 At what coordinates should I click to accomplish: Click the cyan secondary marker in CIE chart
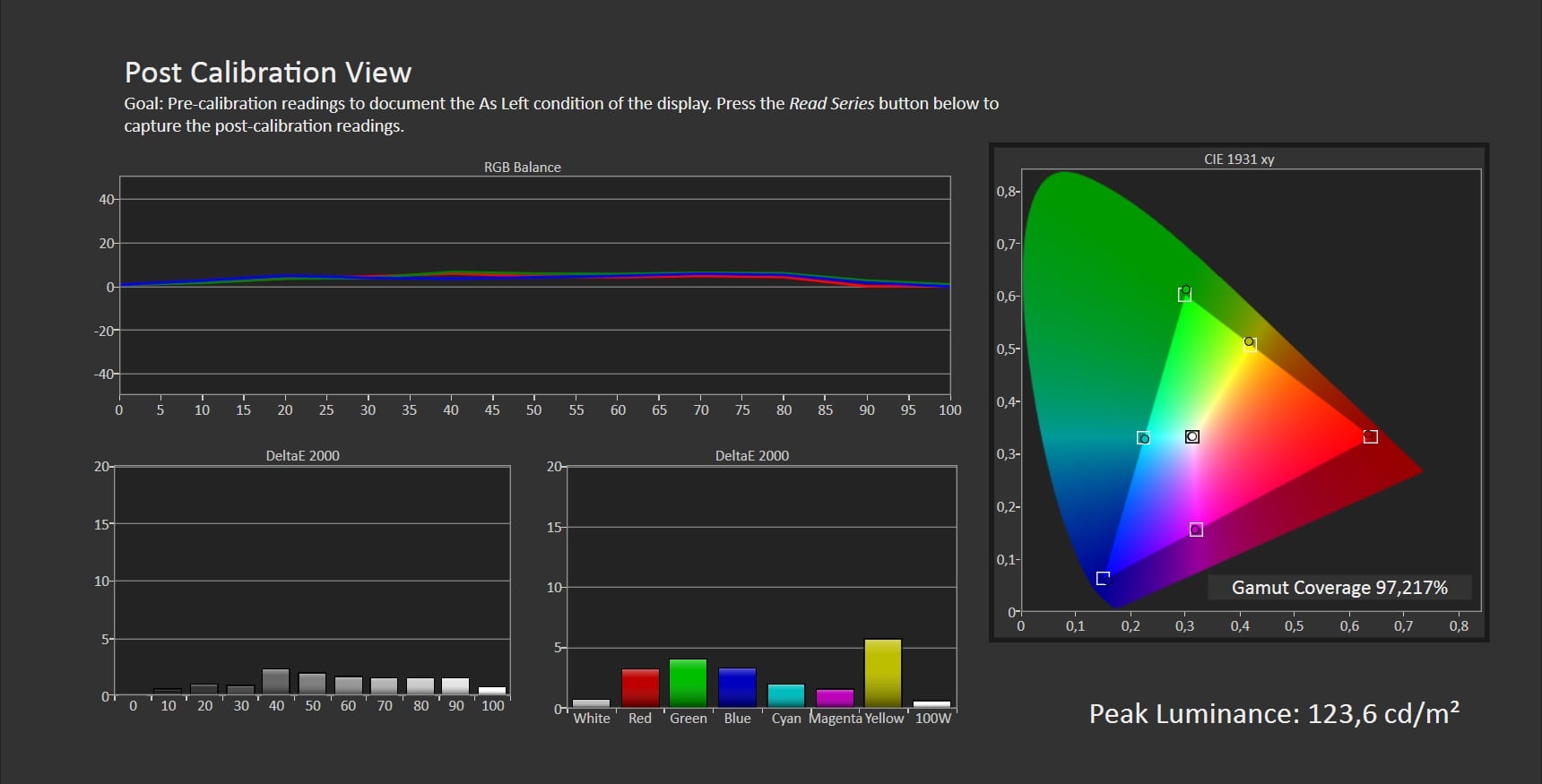click(x=1143, y=438)
